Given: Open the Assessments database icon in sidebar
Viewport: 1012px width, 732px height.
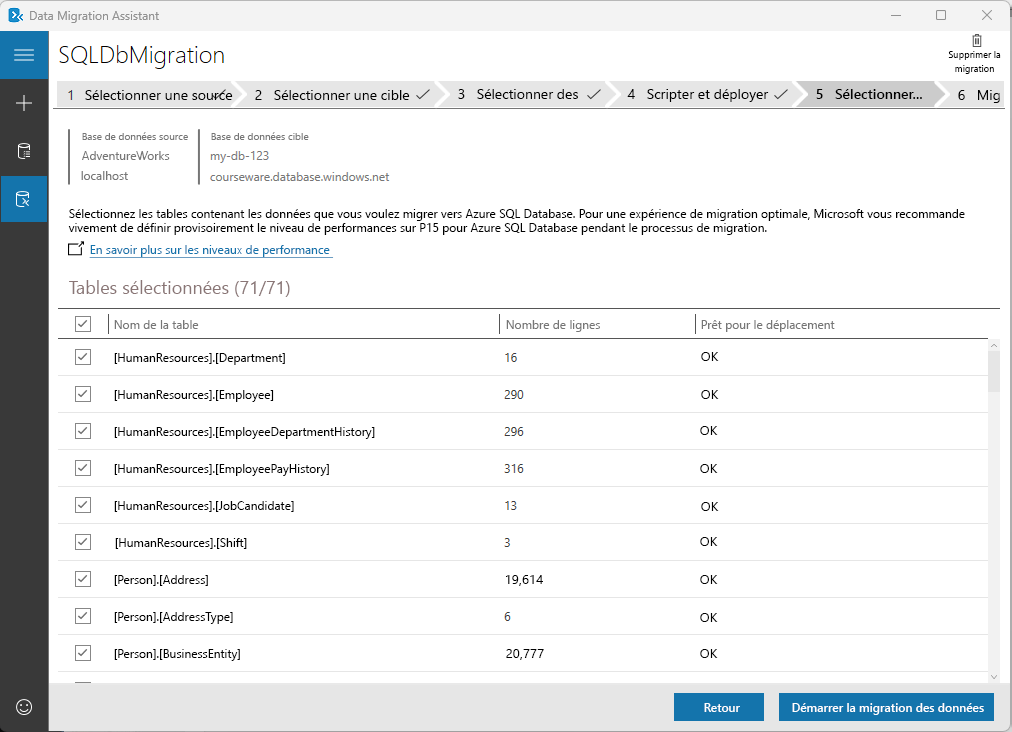Looking at the screenshot, I should pos(24,151).
